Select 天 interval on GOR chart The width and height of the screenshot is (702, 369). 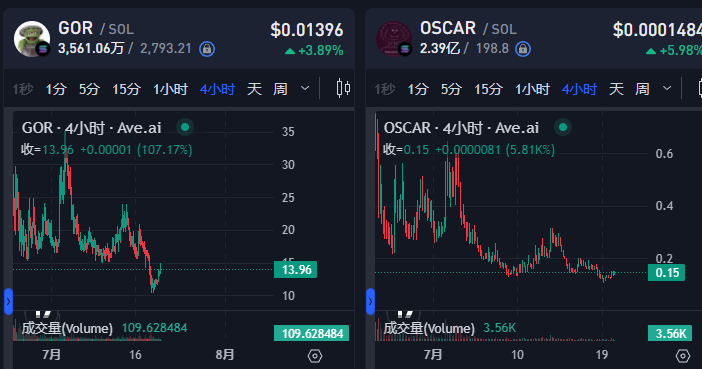pos(254,89)
